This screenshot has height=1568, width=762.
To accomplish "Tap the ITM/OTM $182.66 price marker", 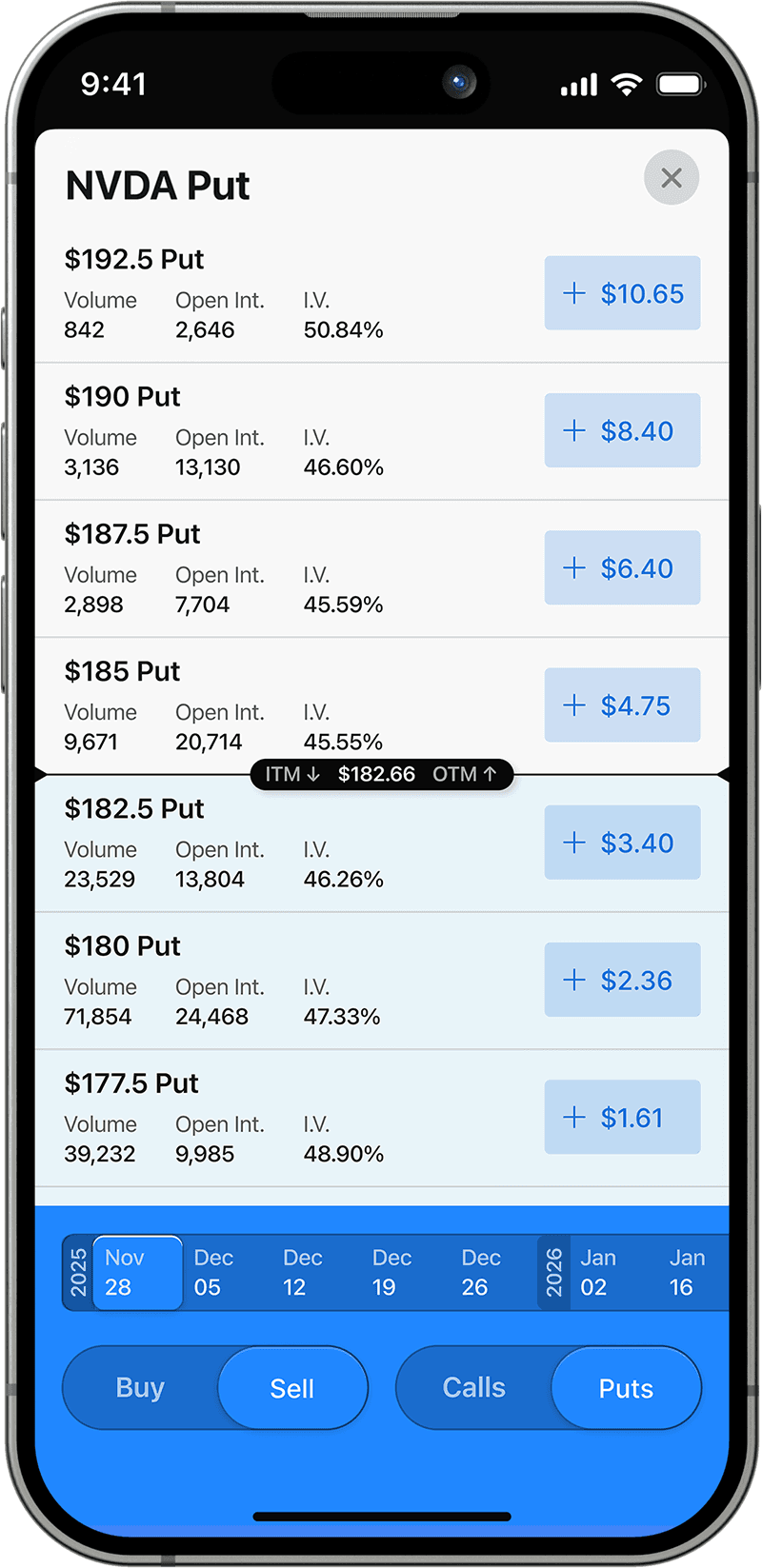I will pyautogui.click(x=381, y=774).
